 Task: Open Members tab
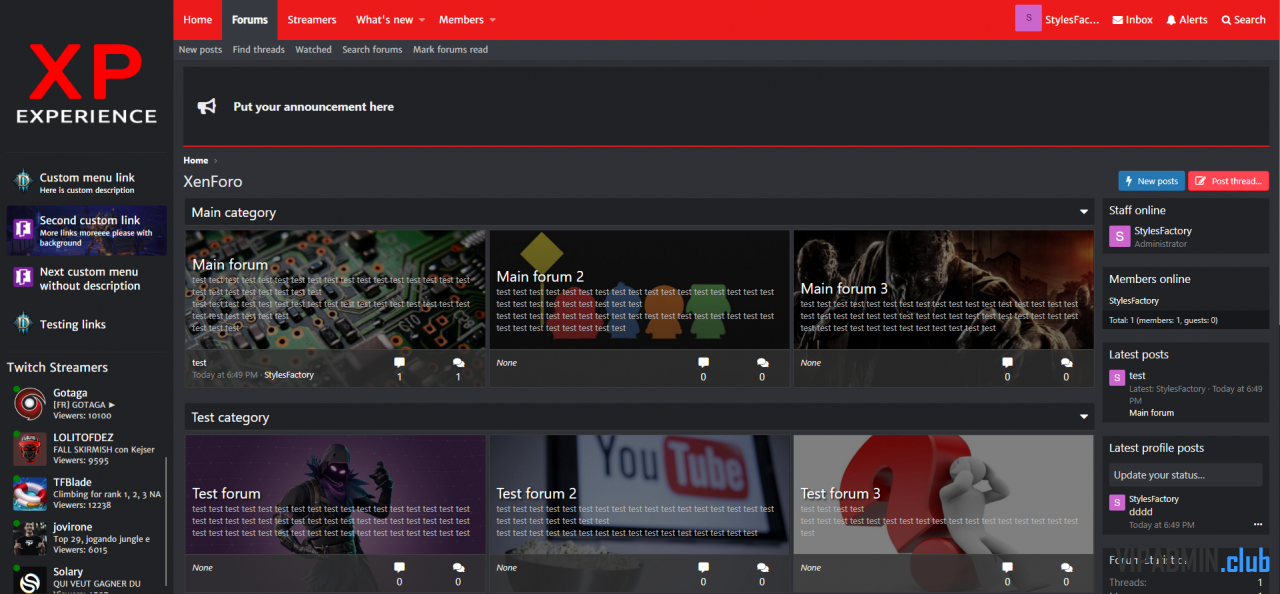461,20
